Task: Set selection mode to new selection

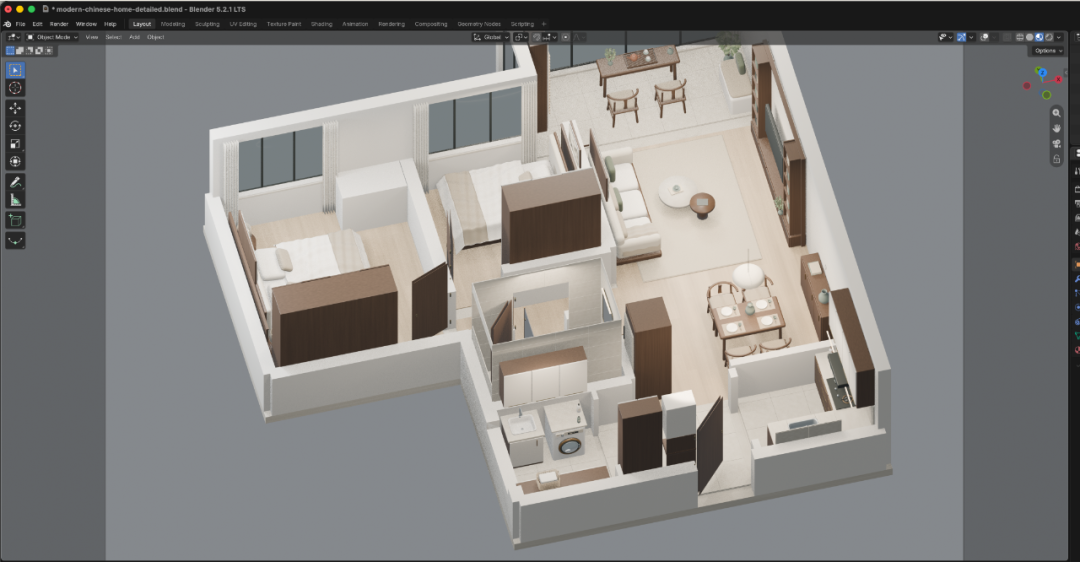Action: tap(10, 50)
